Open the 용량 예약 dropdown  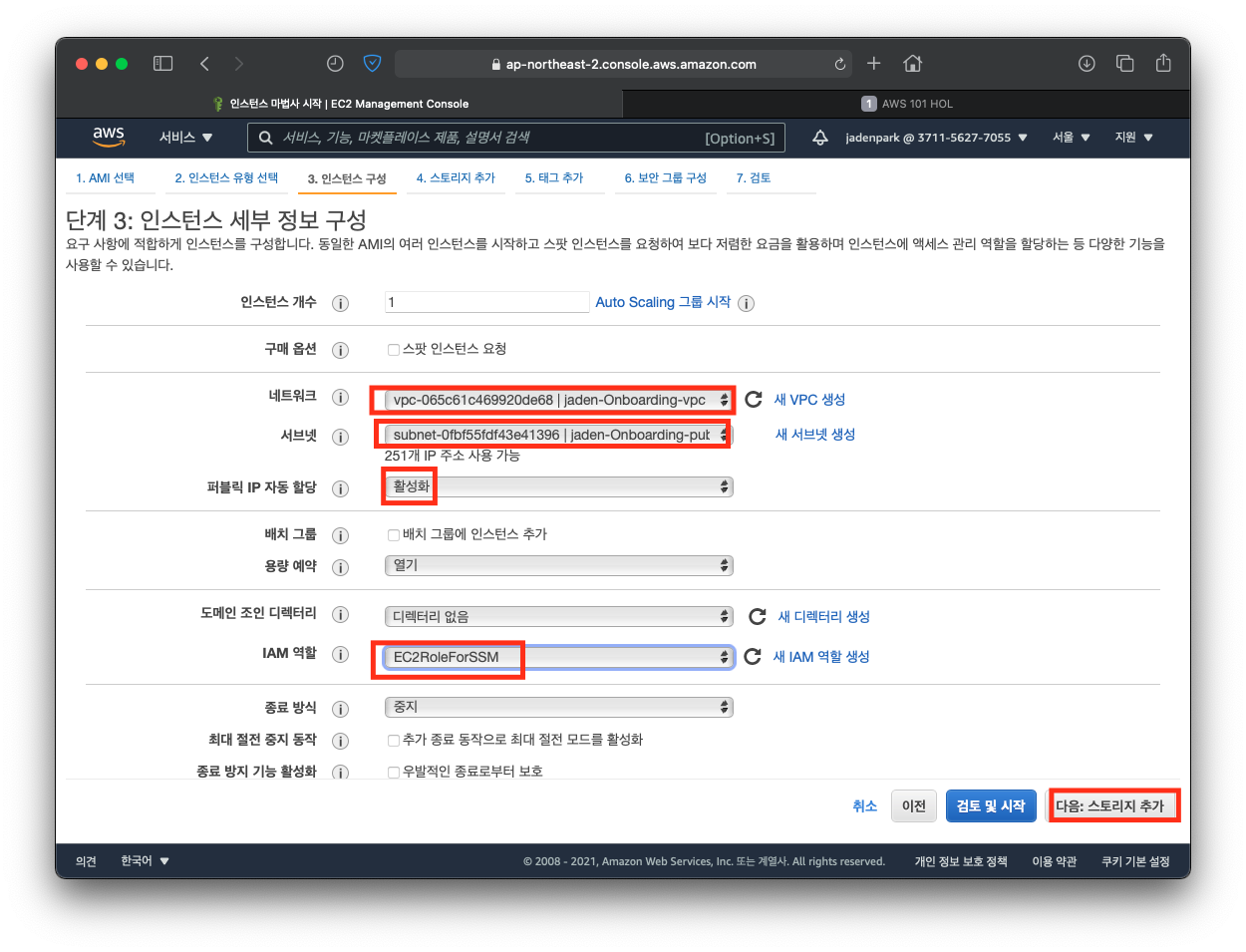[558, 565]
